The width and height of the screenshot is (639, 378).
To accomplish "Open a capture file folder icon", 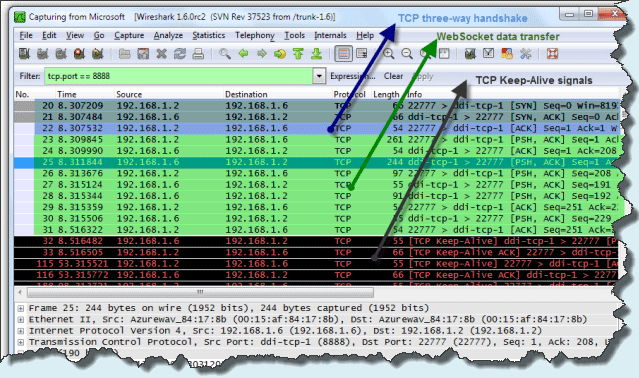I will 125,54.
